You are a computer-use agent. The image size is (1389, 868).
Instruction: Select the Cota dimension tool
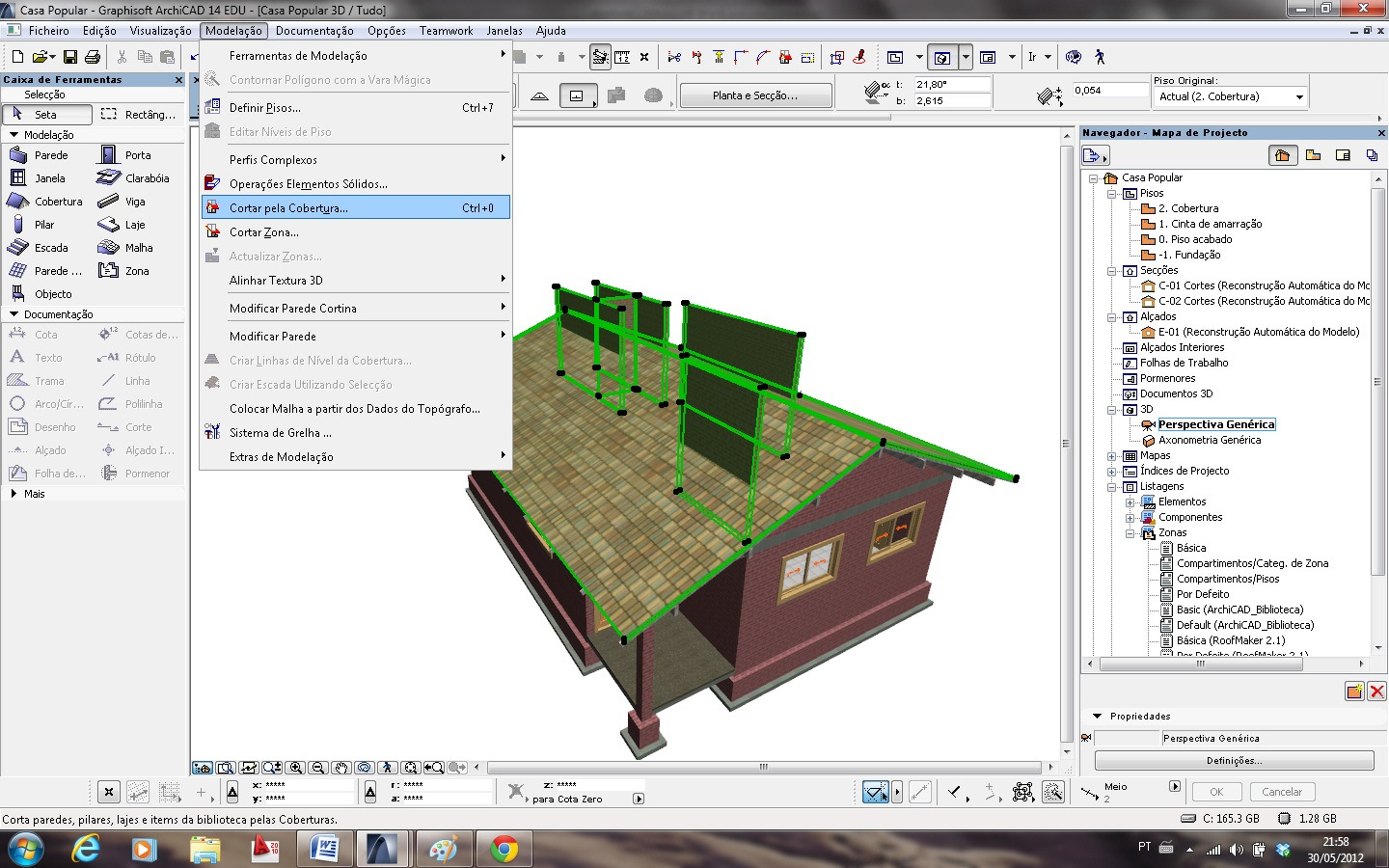point(46,334)
